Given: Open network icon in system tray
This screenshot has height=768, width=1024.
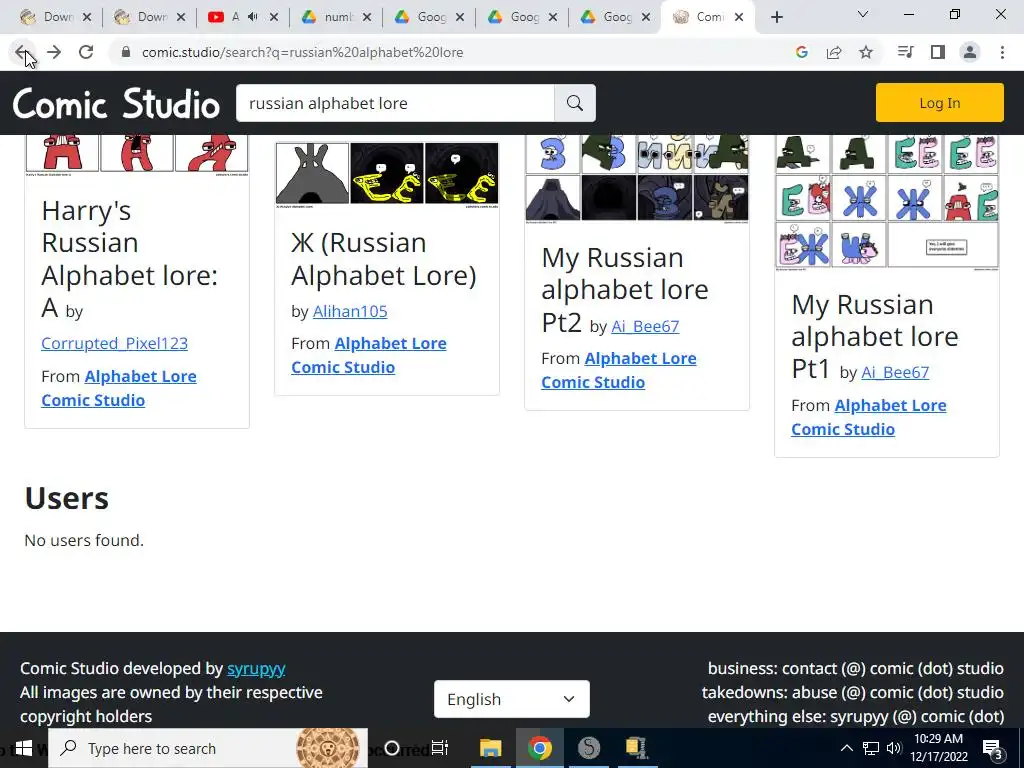Looking at the screenshot, I should (x=871, y=748).
